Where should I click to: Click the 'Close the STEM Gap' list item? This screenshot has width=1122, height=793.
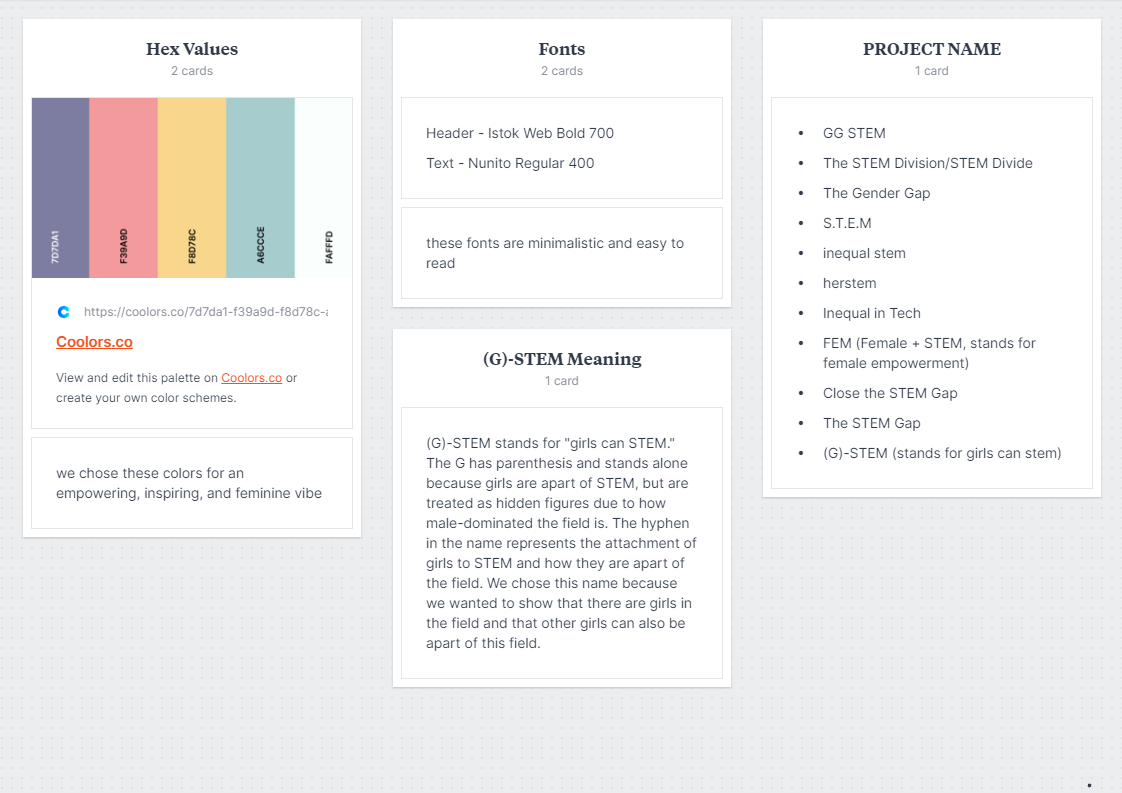tap(889, 393)
